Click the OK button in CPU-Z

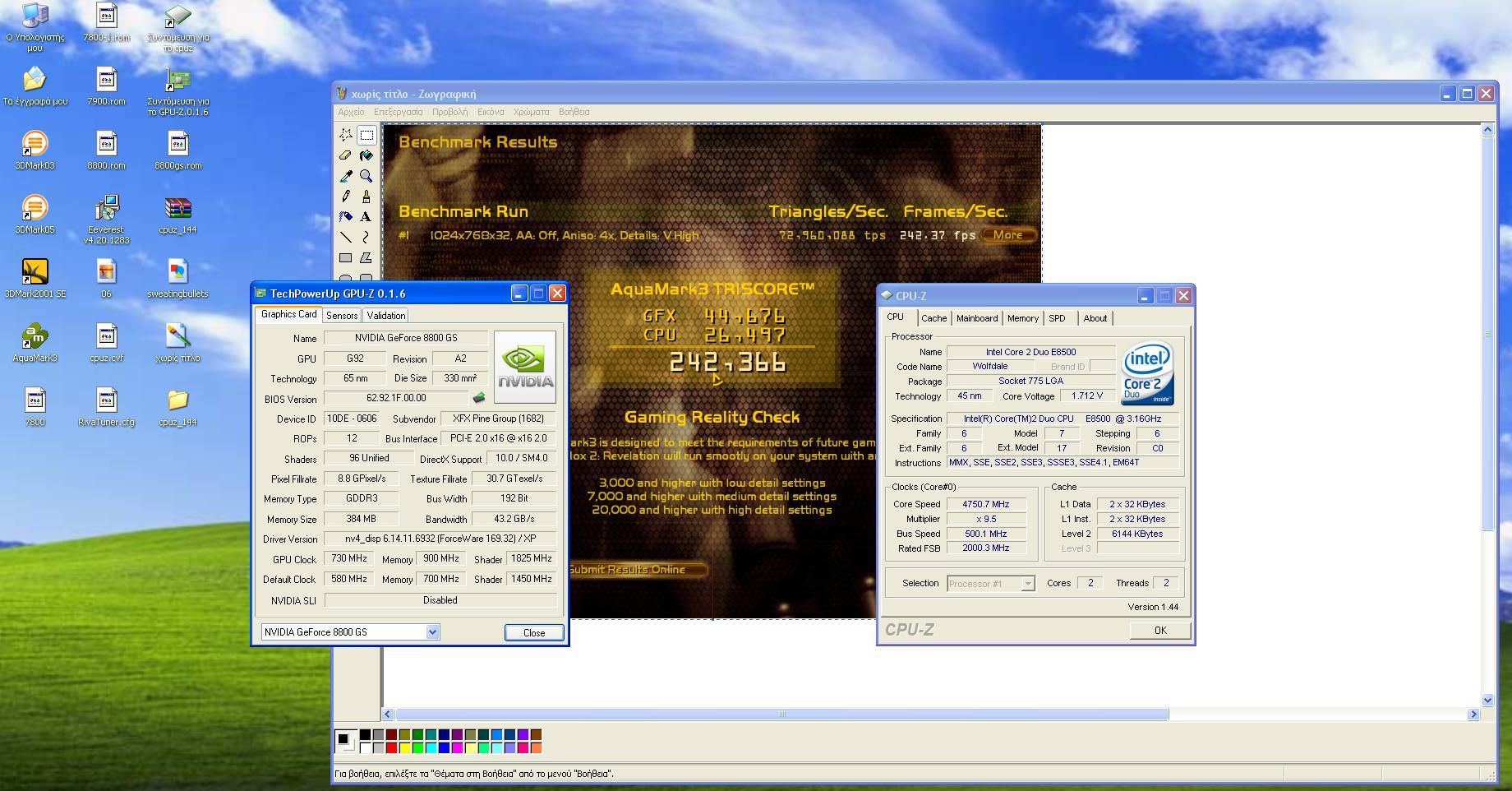[x=1160, y=630]
